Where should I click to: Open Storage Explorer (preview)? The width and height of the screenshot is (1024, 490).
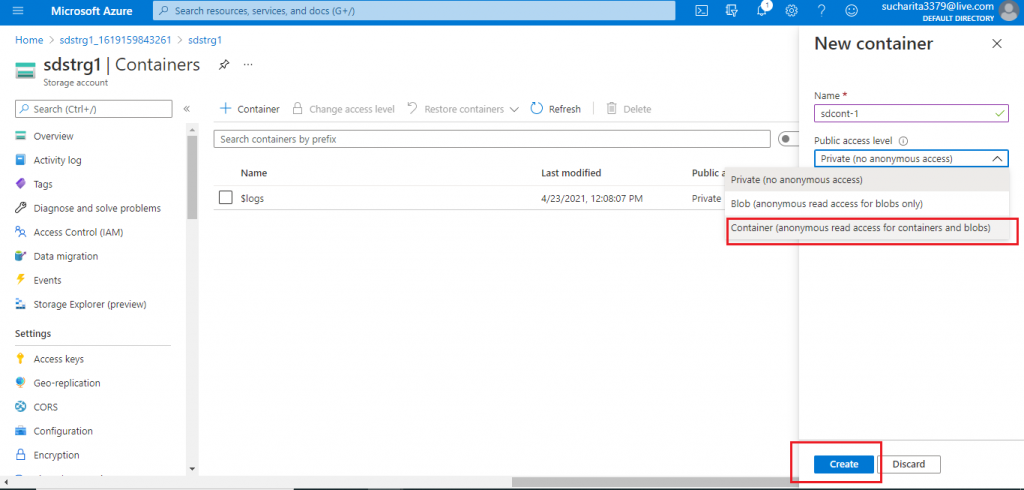click(x=89, y=304)
